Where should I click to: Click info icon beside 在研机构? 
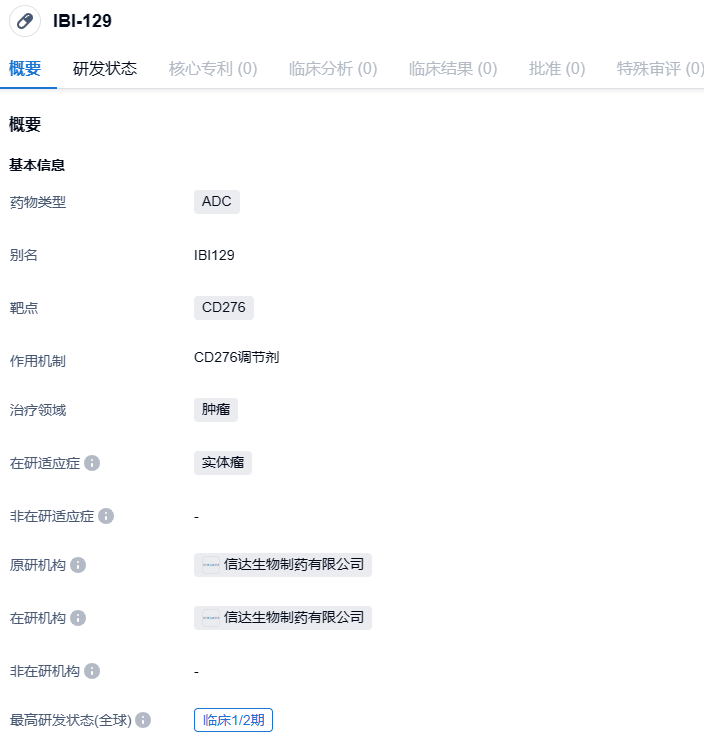(78, 618)
